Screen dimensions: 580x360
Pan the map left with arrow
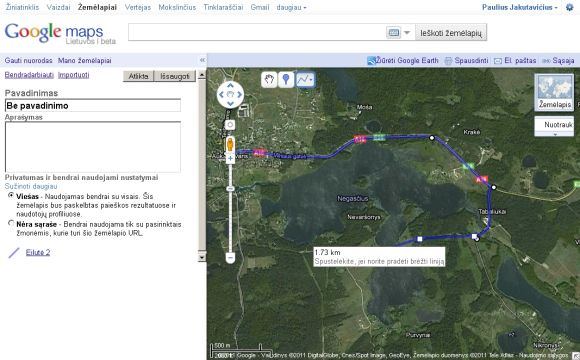coord(222,94)
